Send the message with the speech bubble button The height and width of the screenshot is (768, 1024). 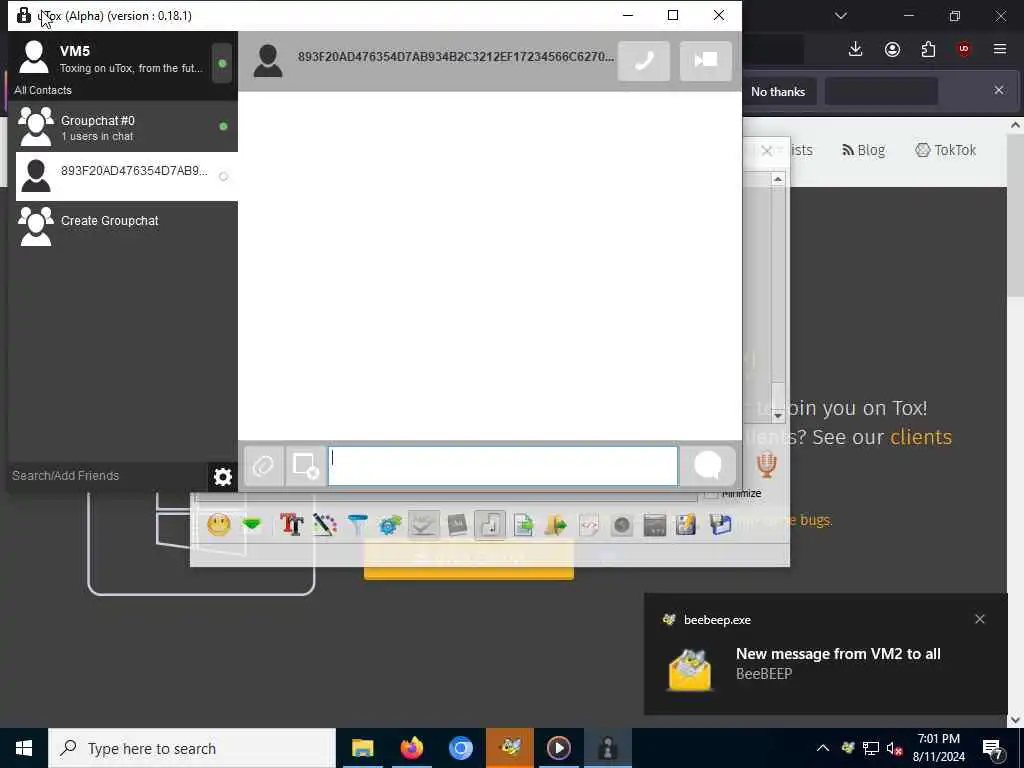click(708, 466)
